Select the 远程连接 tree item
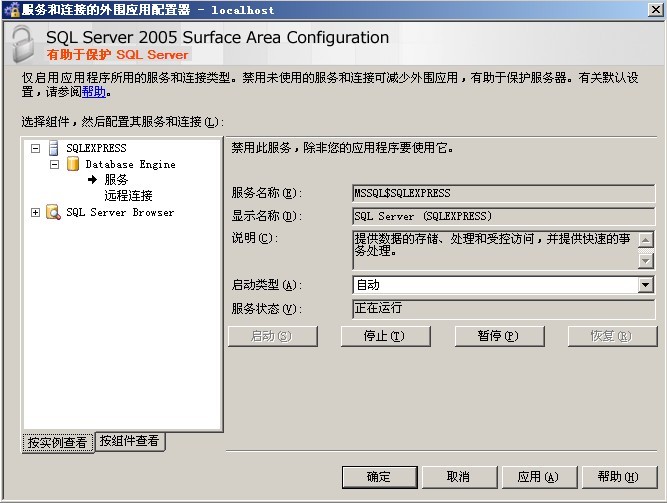Image resolution: width=667 pixels, height=503 pixels. (x=128, y=196)
